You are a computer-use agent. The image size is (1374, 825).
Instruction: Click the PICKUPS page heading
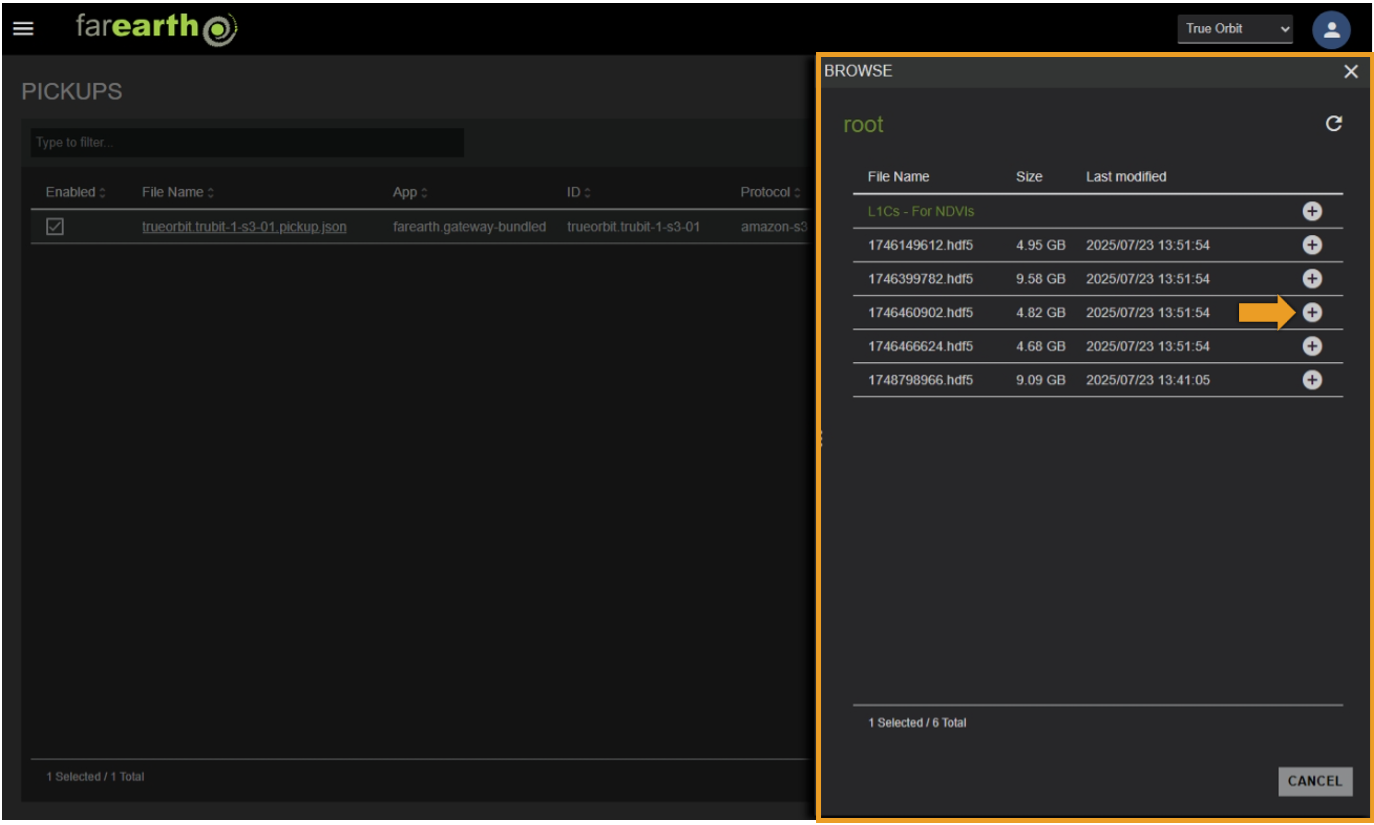72,91
